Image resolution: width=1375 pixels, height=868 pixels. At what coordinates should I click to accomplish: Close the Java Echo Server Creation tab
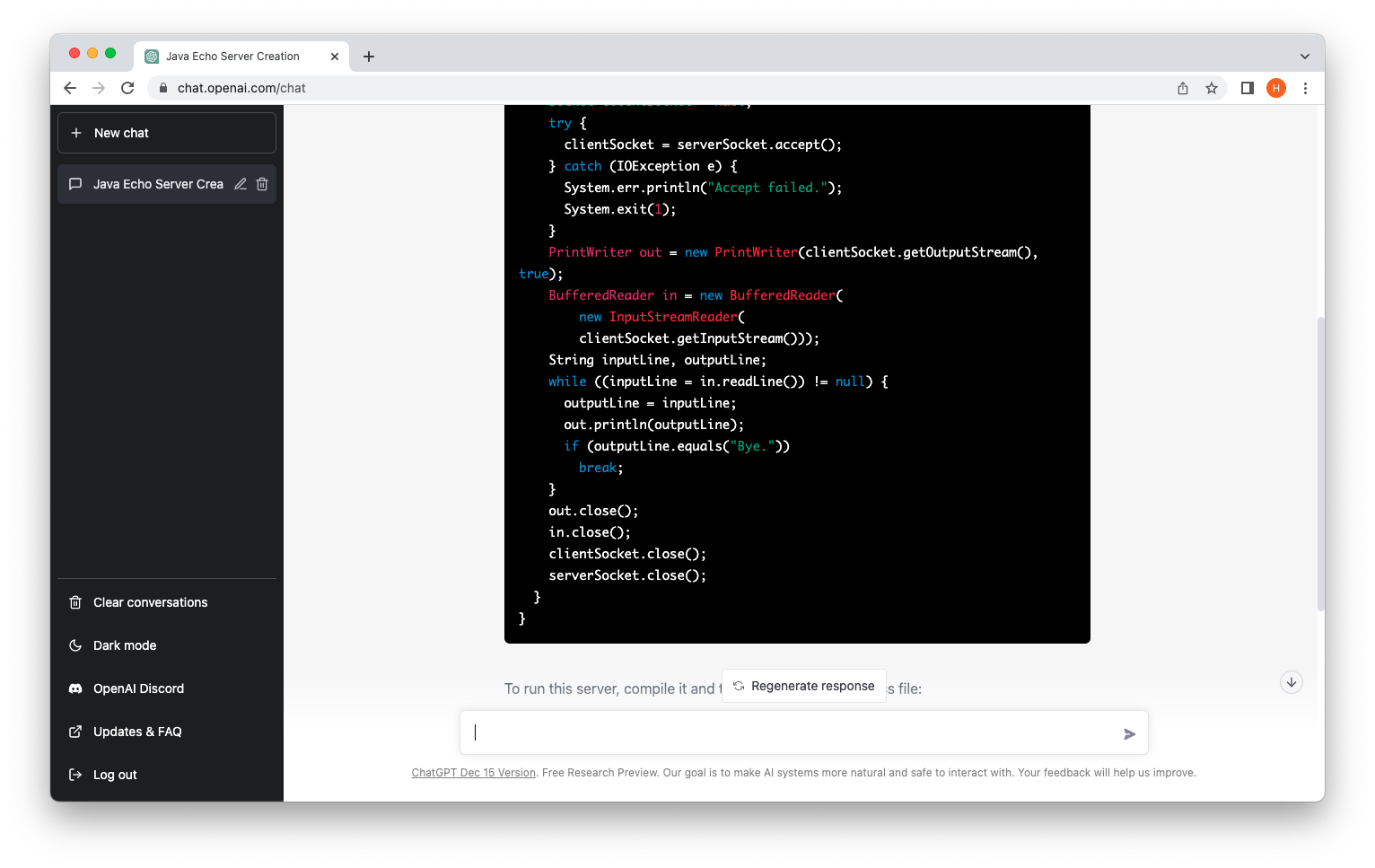click(x=335, y=57)
